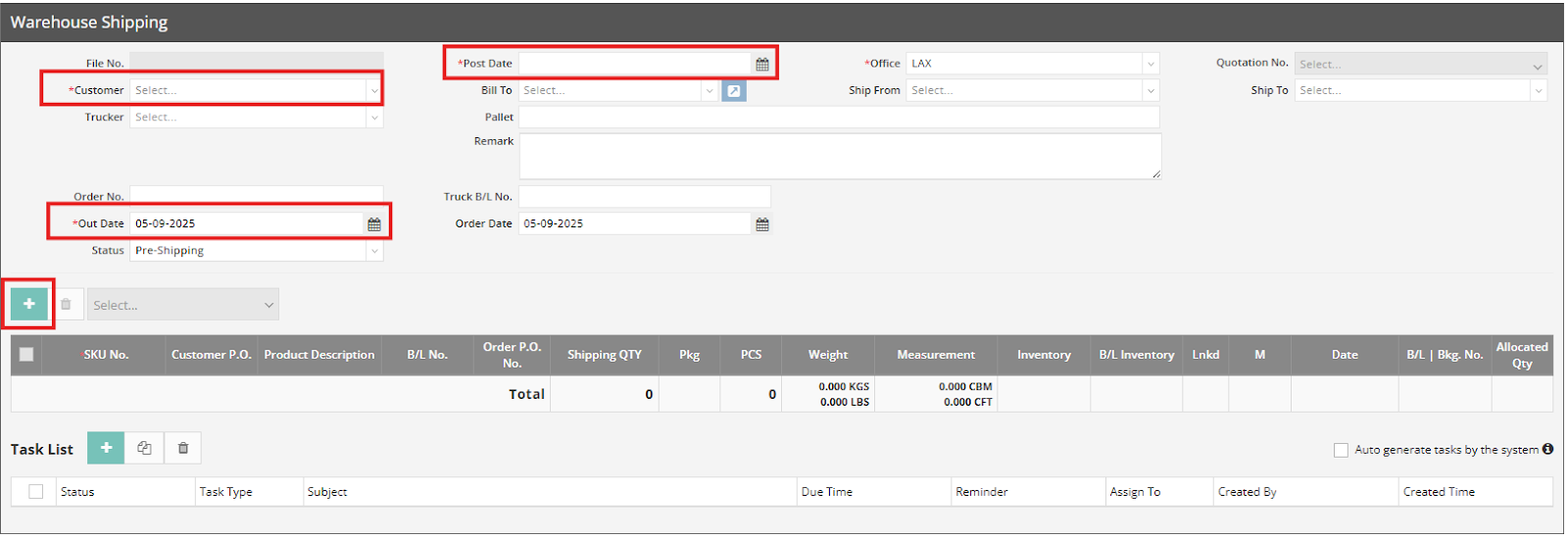Click into the Remark text area

click(x=839, y=156)
